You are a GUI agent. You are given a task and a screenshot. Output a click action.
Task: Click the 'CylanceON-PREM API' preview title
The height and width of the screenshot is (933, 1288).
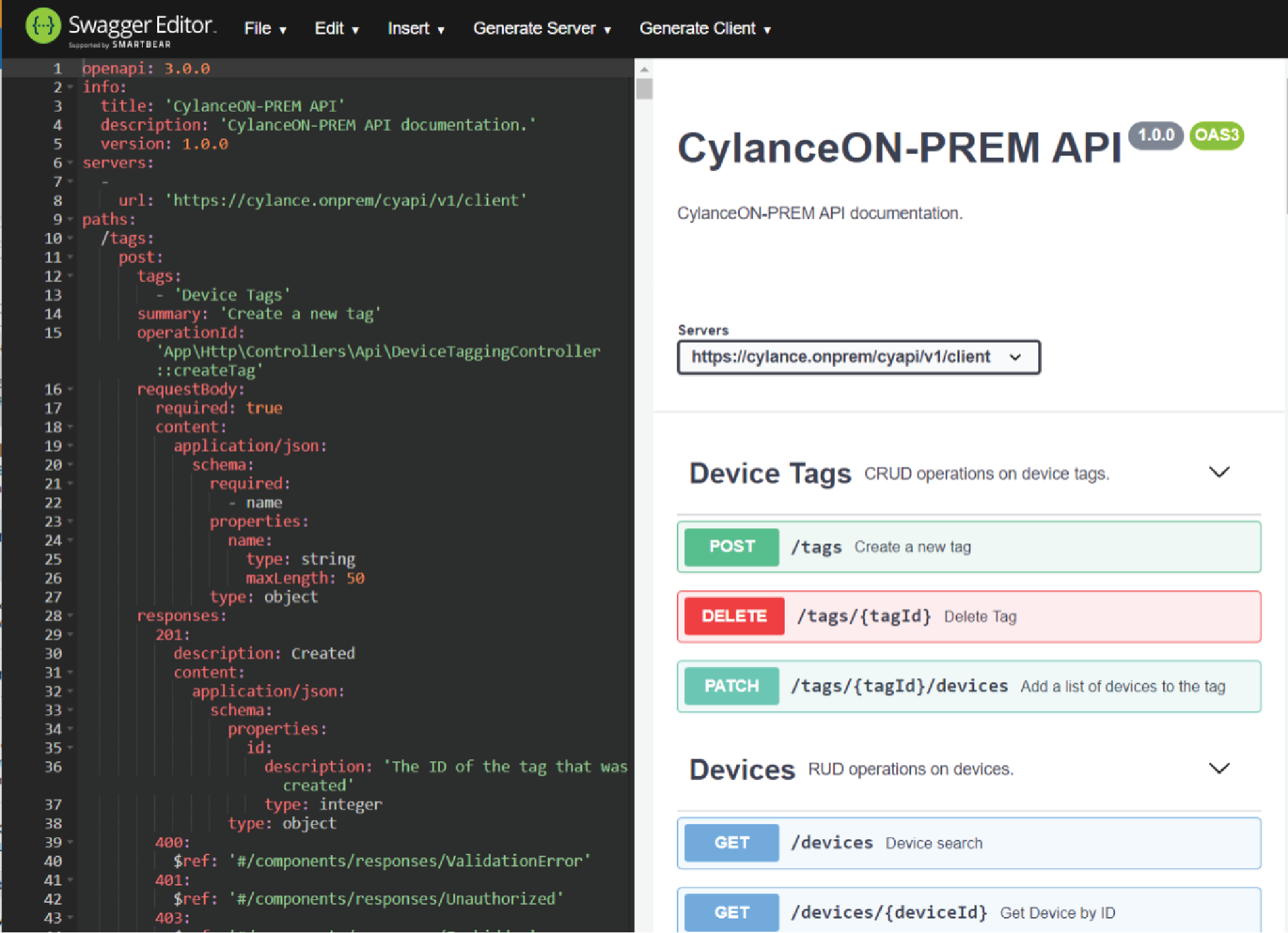click(x=900, y=147)
